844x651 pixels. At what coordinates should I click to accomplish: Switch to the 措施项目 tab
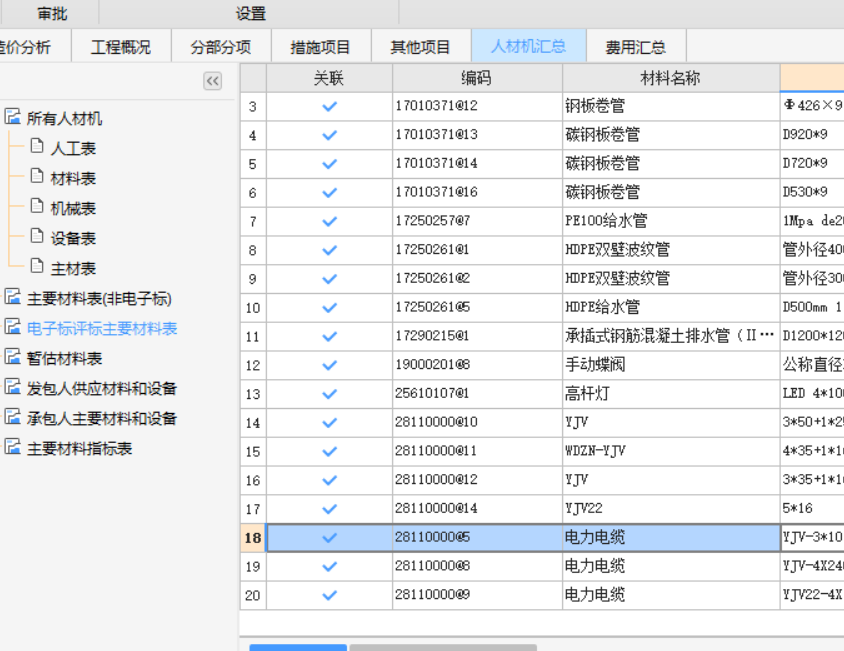click(x=321, y=47)
